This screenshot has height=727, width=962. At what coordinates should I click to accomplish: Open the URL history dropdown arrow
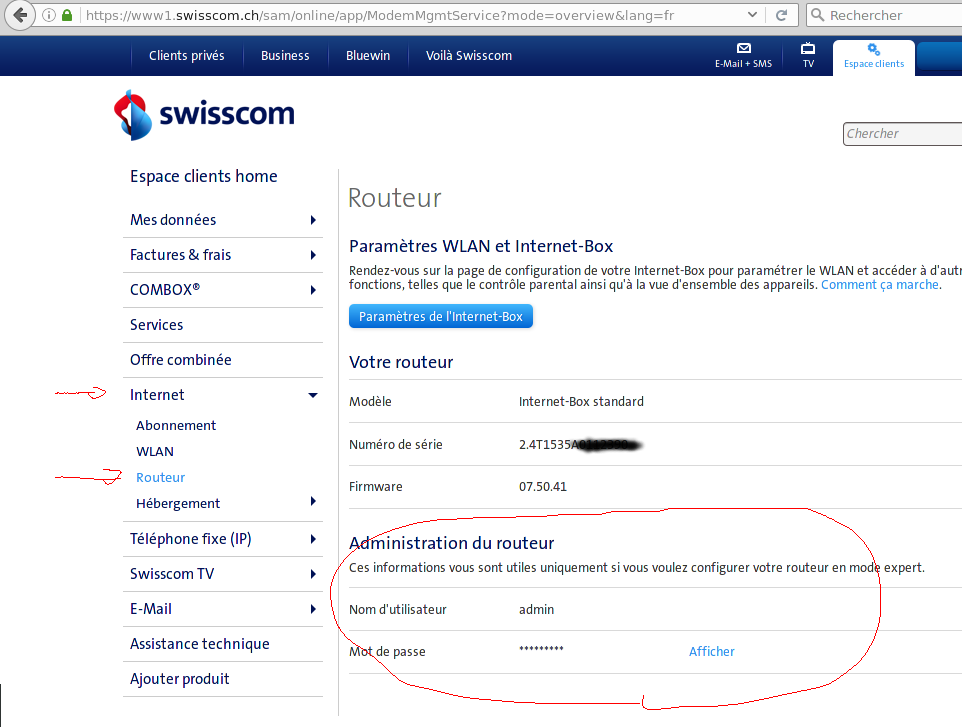pyautogui.click(x=754, y=15)
